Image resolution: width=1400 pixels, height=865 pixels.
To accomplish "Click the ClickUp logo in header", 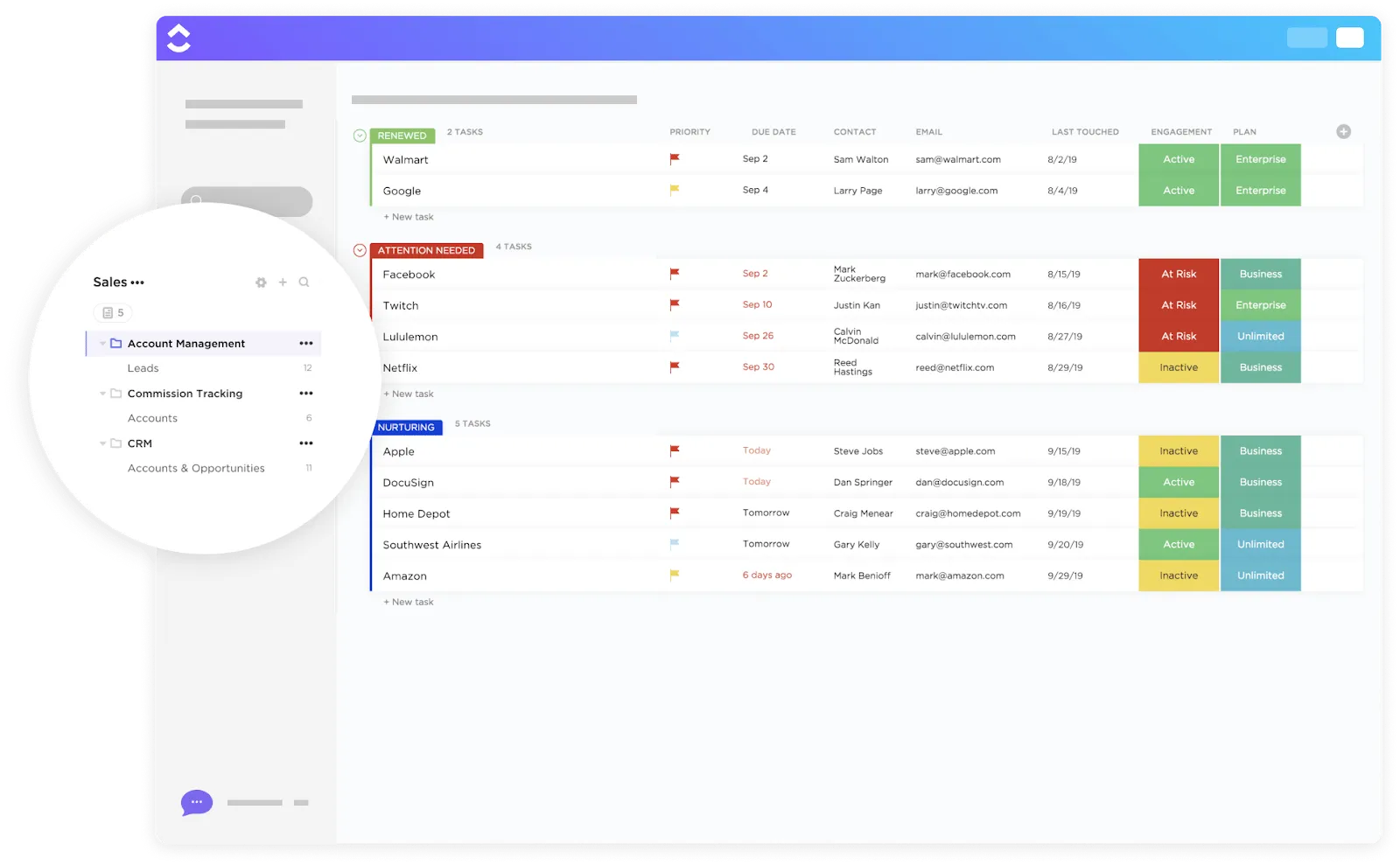I will 178,38.
